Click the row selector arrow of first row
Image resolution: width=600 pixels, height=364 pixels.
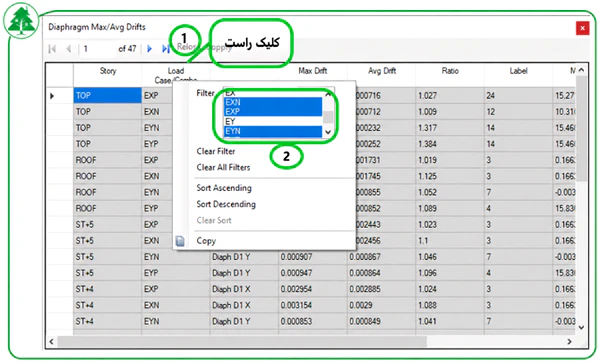click(52, 96)
